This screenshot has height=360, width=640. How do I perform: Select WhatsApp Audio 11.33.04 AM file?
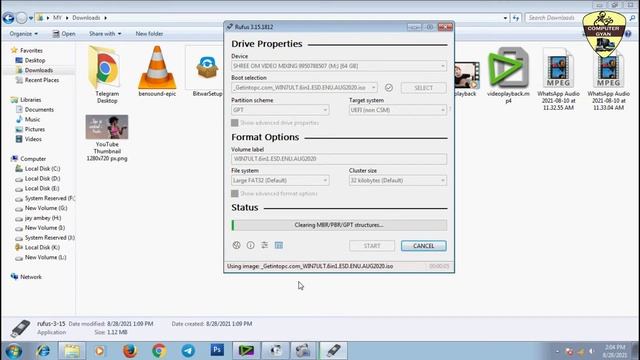click(x=609, y=78)
